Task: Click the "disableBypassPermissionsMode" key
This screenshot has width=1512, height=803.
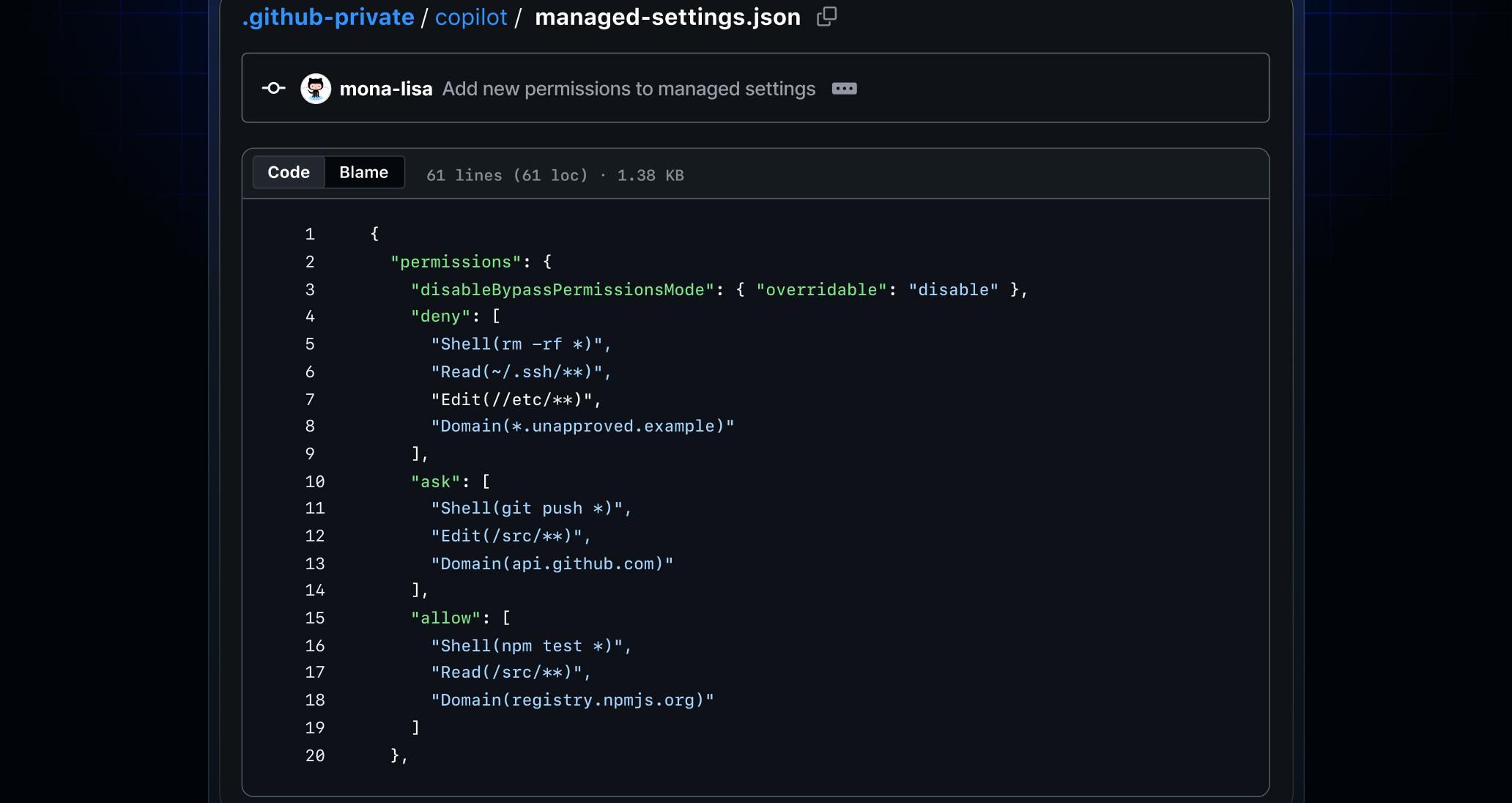Action: [x=563, y=289]
